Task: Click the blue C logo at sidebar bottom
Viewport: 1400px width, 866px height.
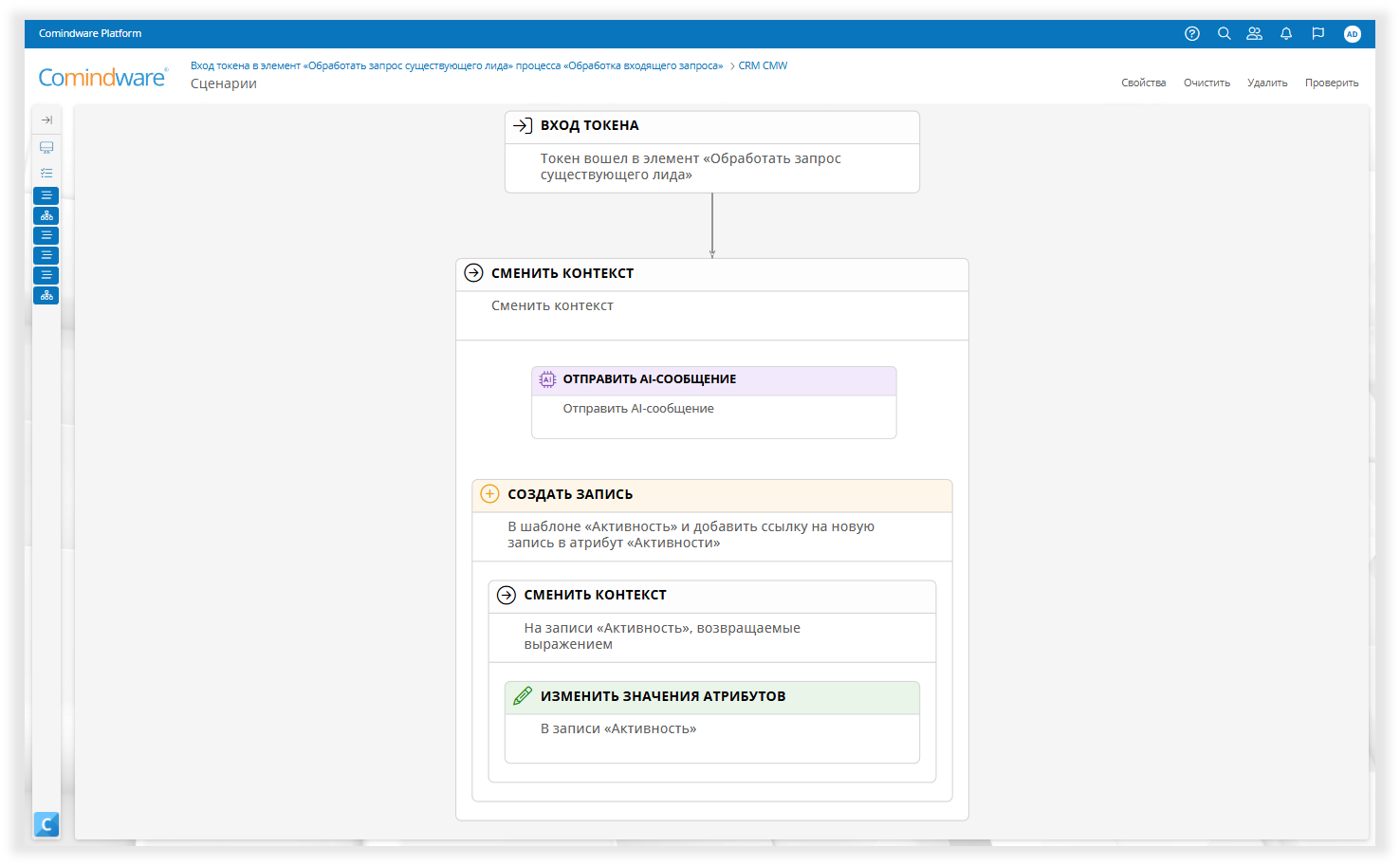Action: click(46, 824)
